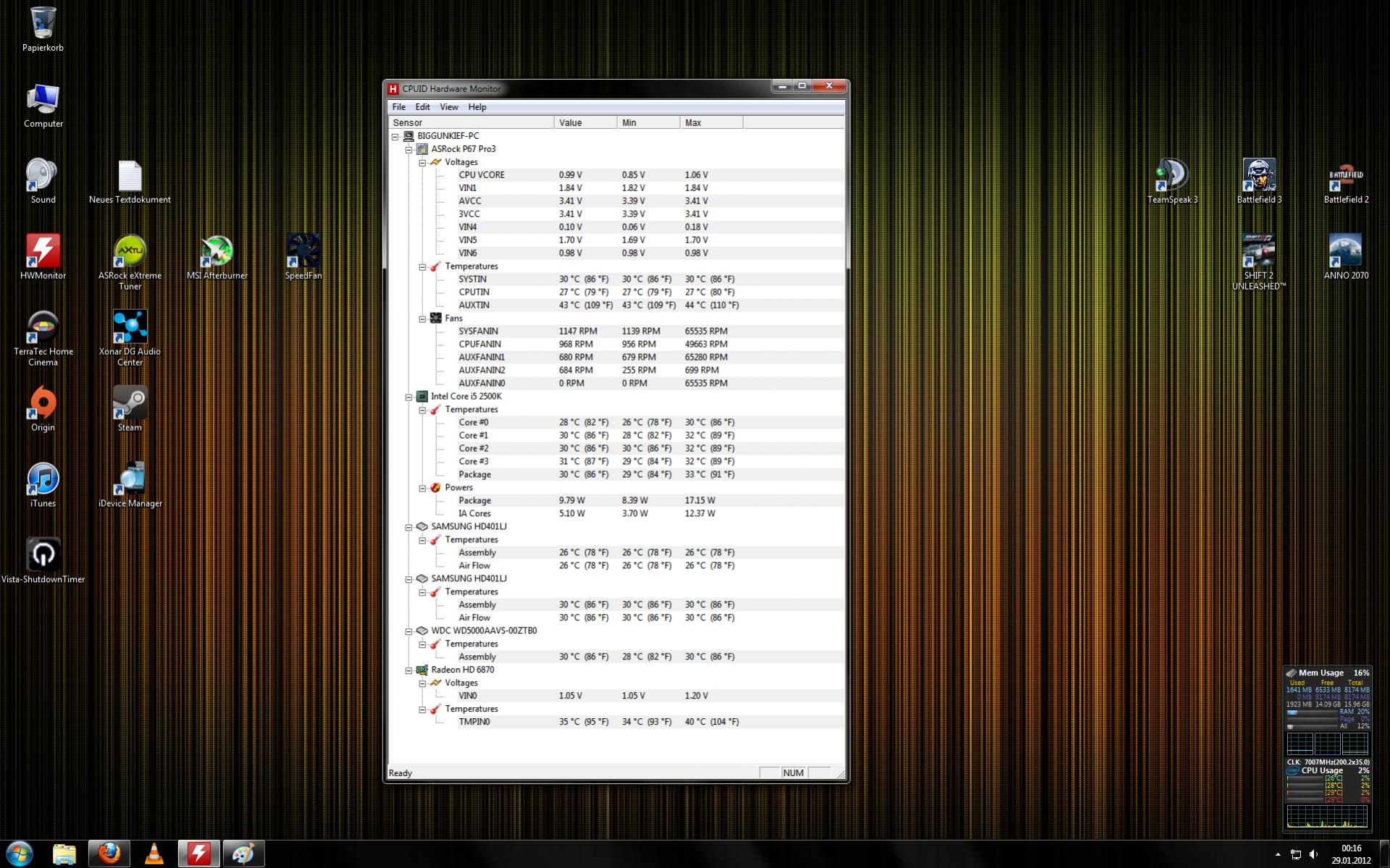
Task: Collapse the BIGGUNKIEF-PC root node
Action: click(395, 136)
